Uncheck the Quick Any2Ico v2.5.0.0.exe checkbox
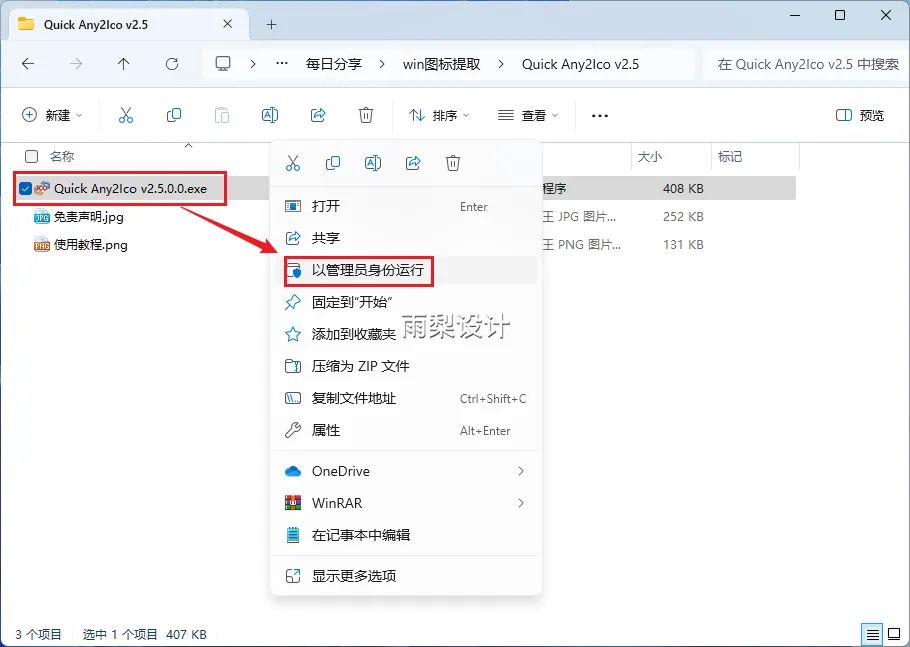Screen dimensions: 910x647 (x=25, y=188)
